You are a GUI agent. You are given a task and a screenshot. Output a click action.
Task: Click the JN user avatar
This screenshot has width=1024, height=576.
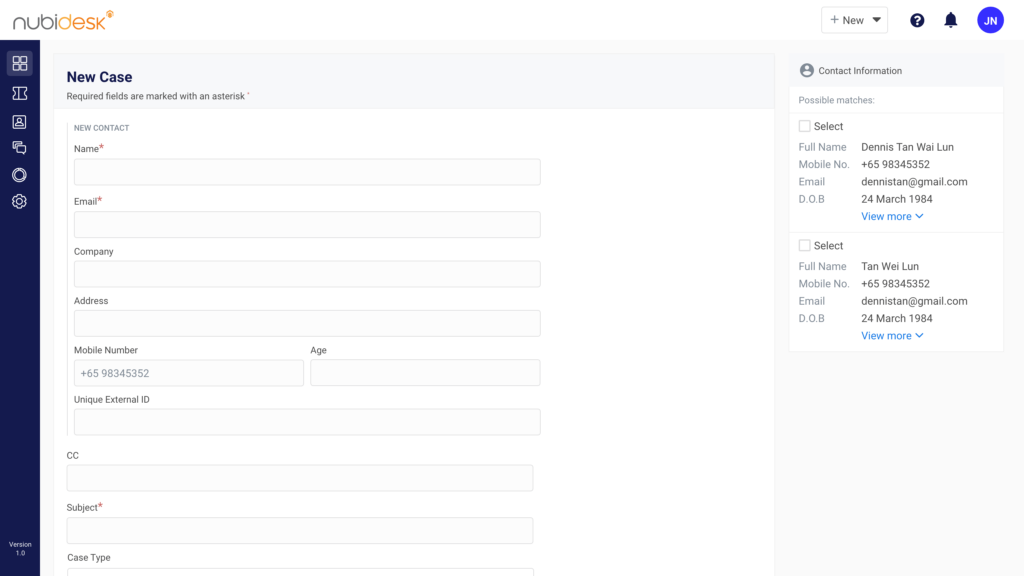(x=990, y=20)
